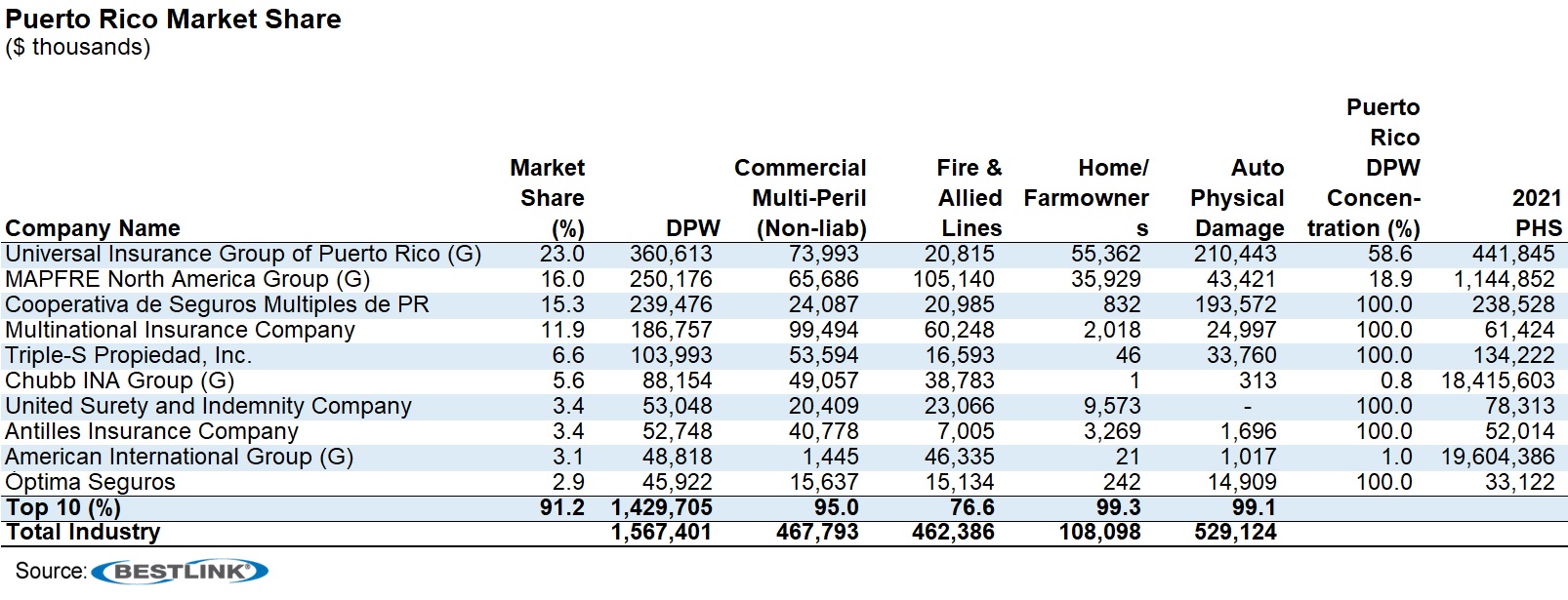Select the Company Name column header
The width and height of the screenshot is (1568, 600).
[93, 228]
